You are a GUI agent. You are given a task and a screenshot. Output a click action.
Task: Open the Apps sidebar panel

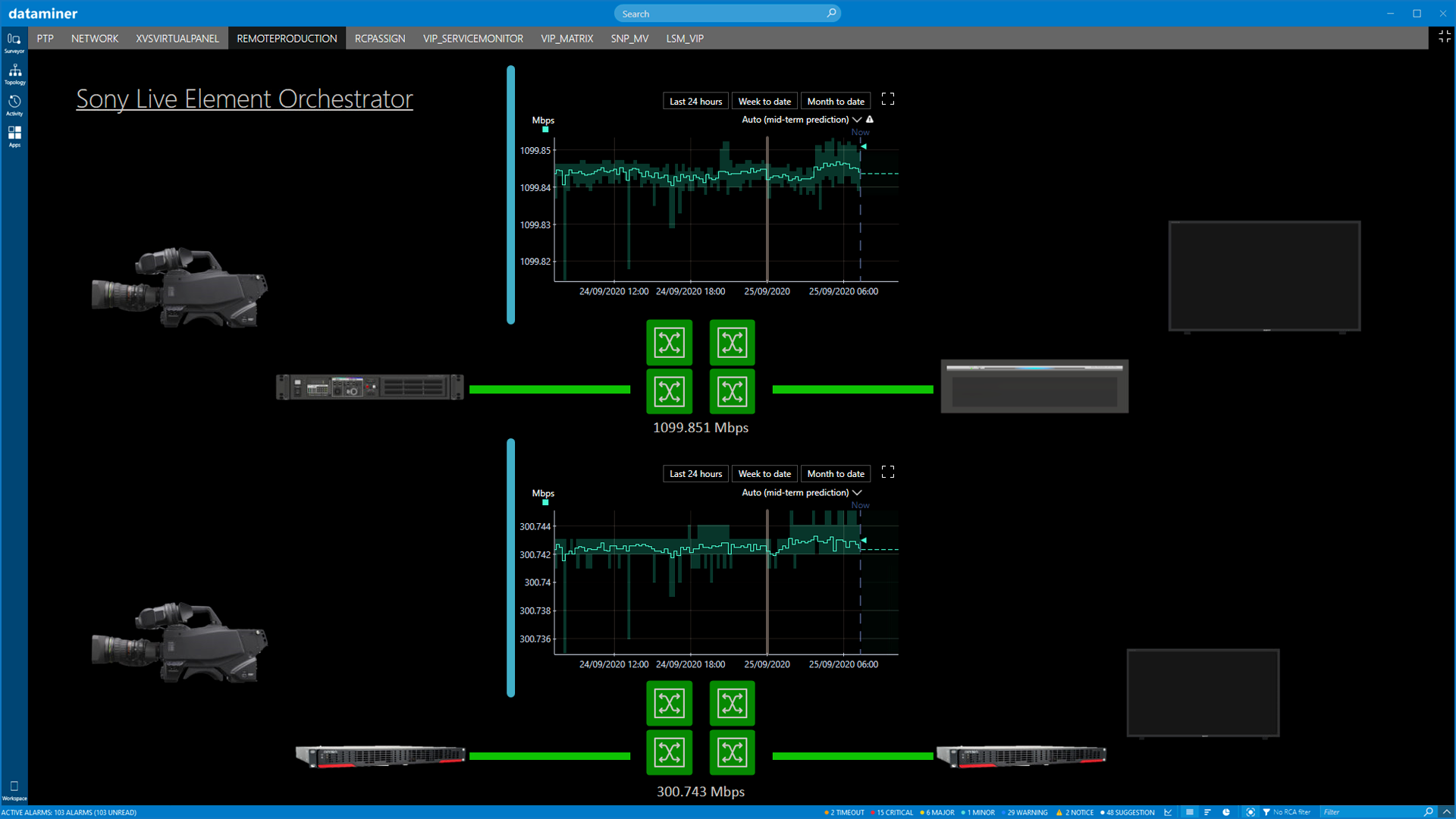(x=14, y=136)
